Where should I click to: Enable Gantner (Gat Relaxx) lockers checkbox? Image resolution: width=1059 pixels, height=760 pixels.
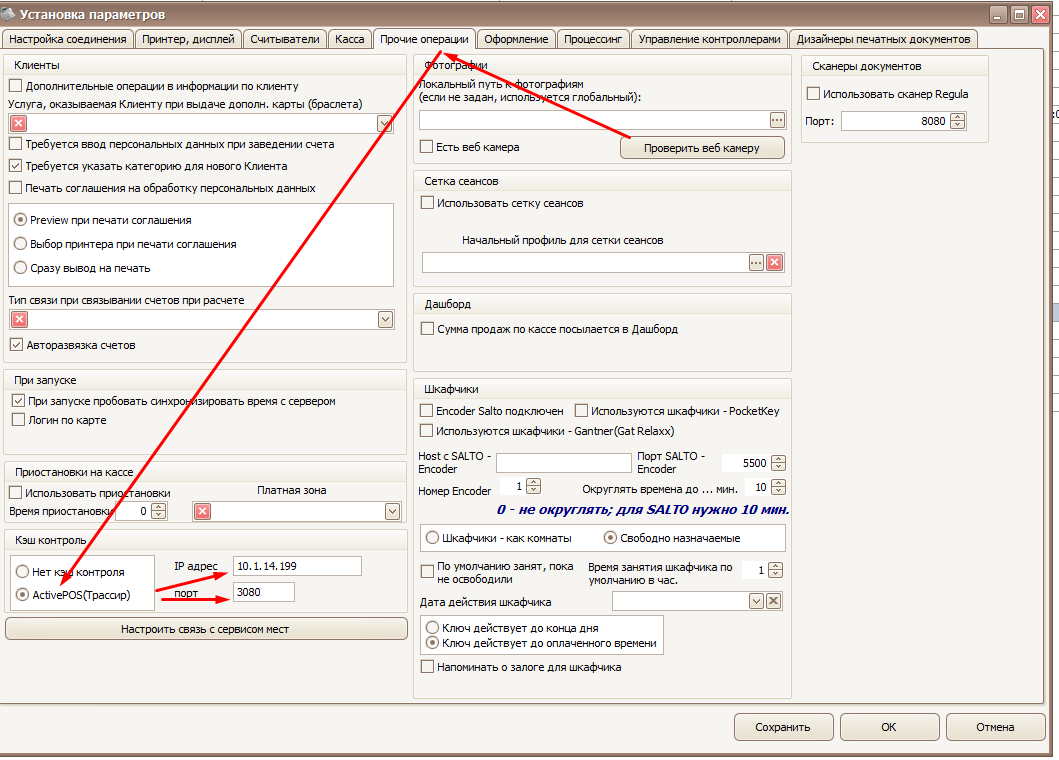tap(426, 431)
